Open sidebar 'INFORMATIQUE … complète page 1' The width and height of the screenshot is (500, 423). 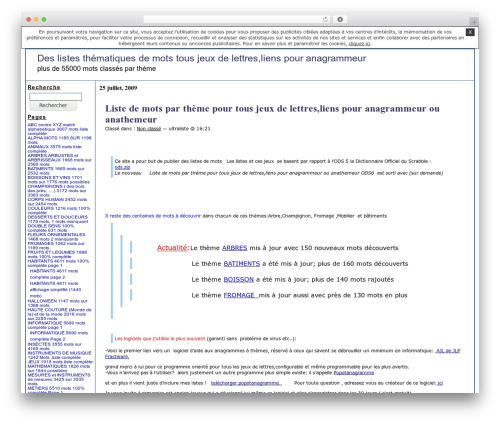pos(56,325)
